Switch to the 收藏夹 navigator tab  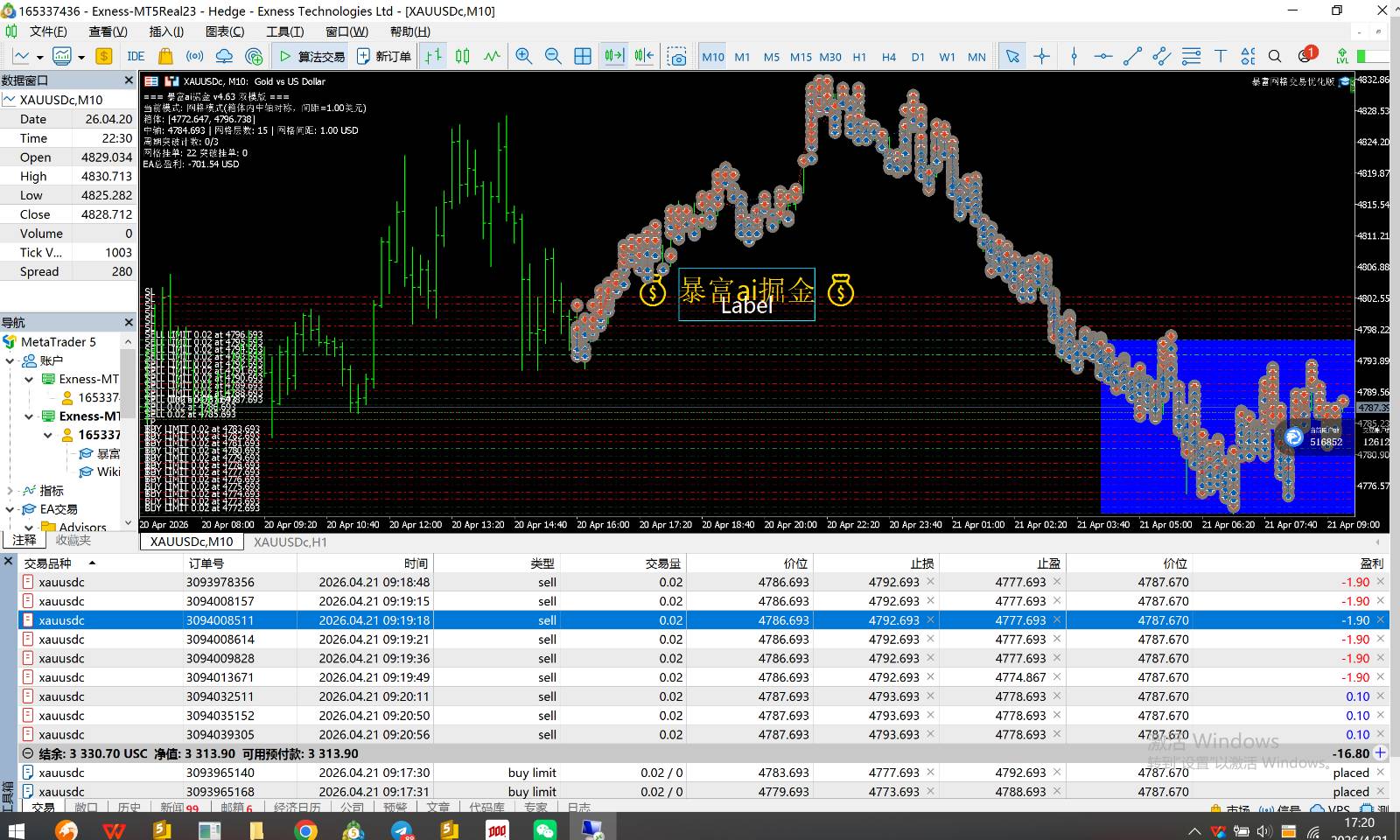pyautogui.click(x=73, y=540)
